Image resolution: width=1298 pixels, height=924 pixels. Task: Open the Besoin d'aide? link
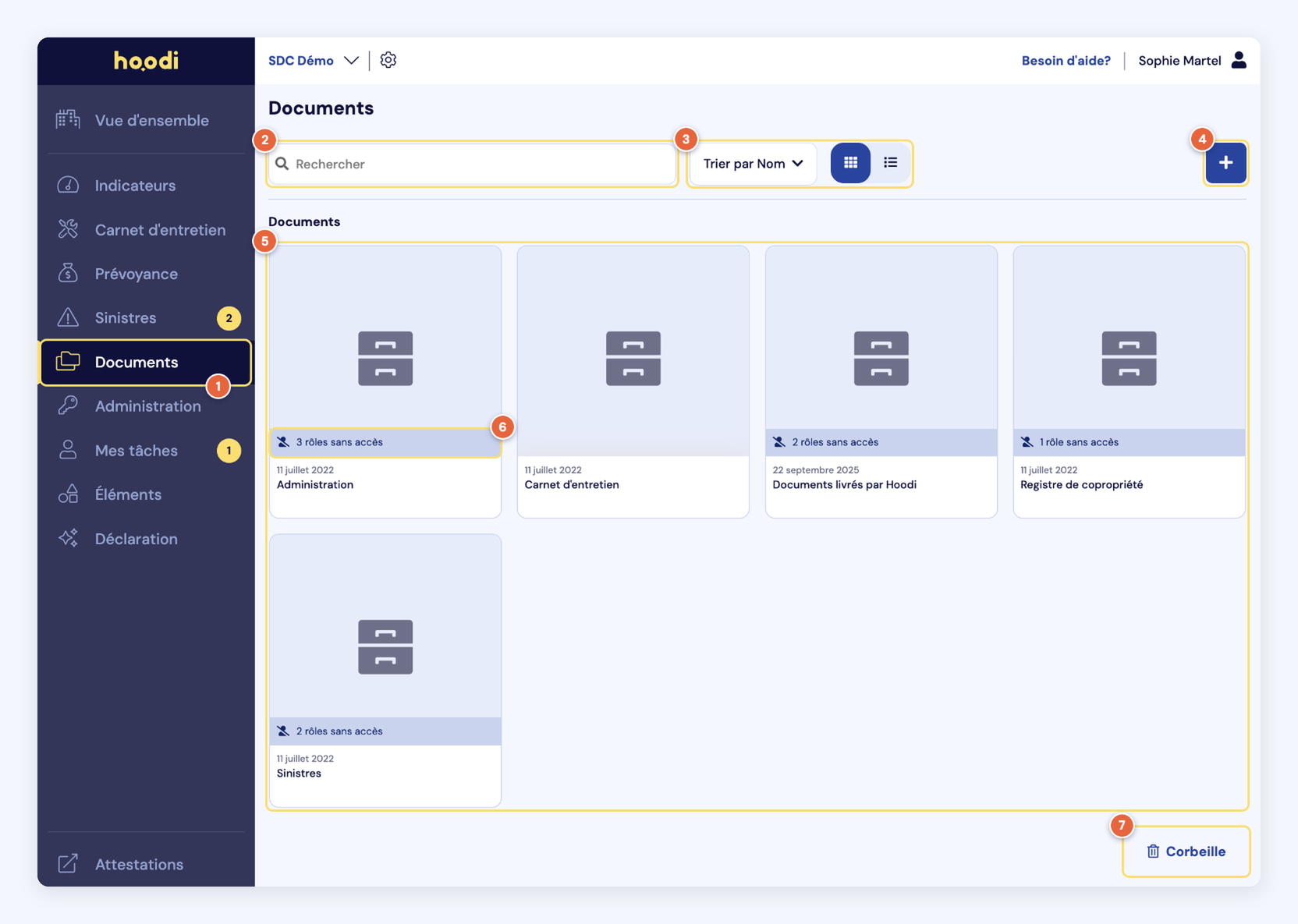pyautogui.click(x=1066, y=61)
